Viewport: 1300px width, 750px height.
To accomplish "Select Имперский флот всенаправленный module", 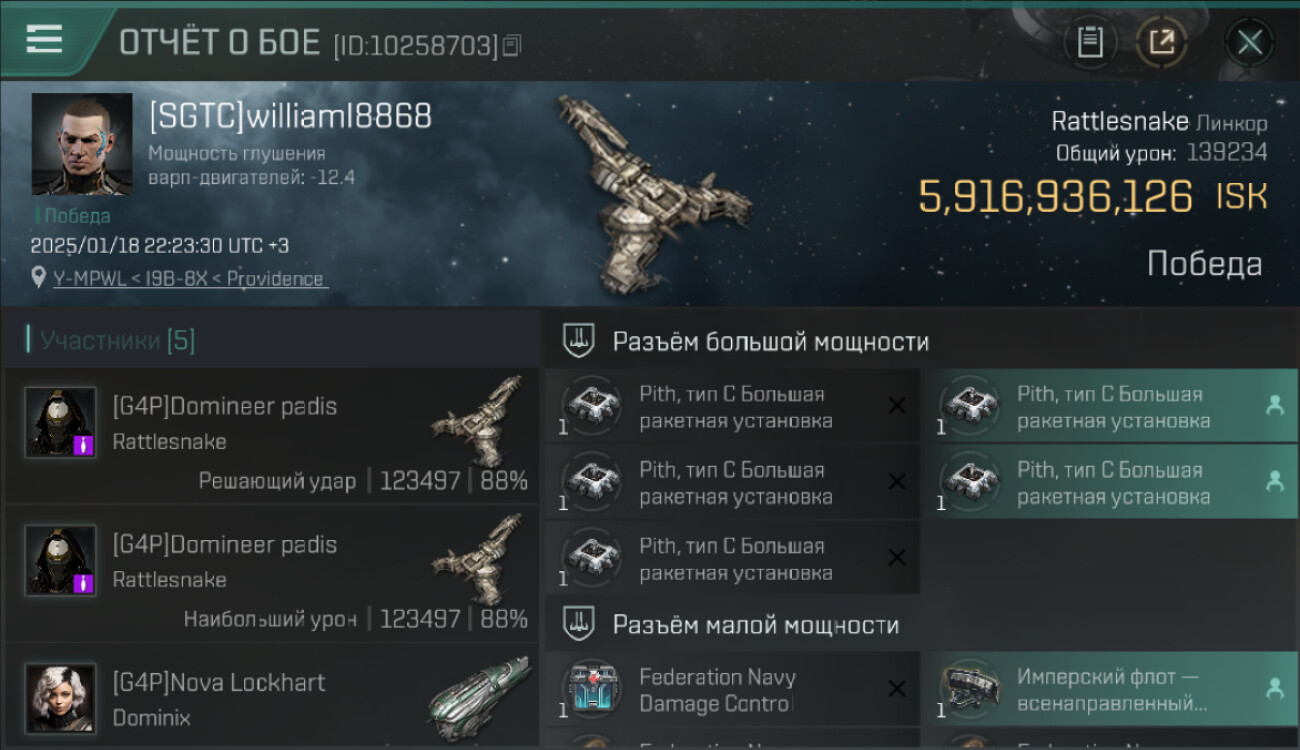I will point(1110,690).
